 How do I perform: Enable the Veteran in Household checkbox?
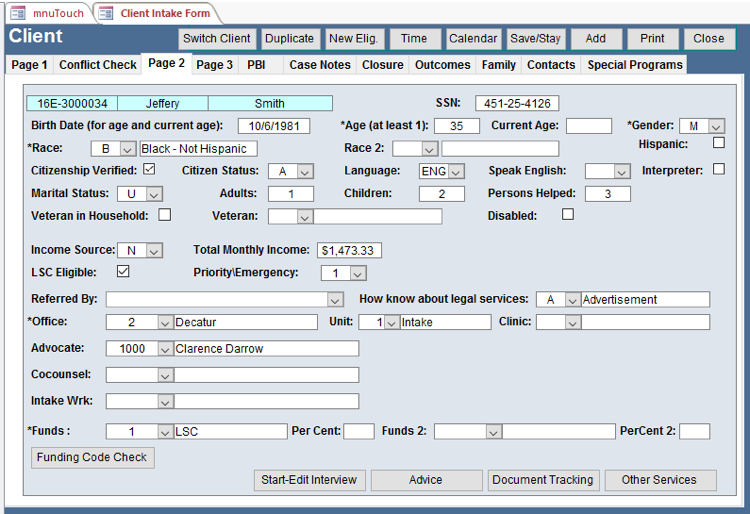pos(164,215)
